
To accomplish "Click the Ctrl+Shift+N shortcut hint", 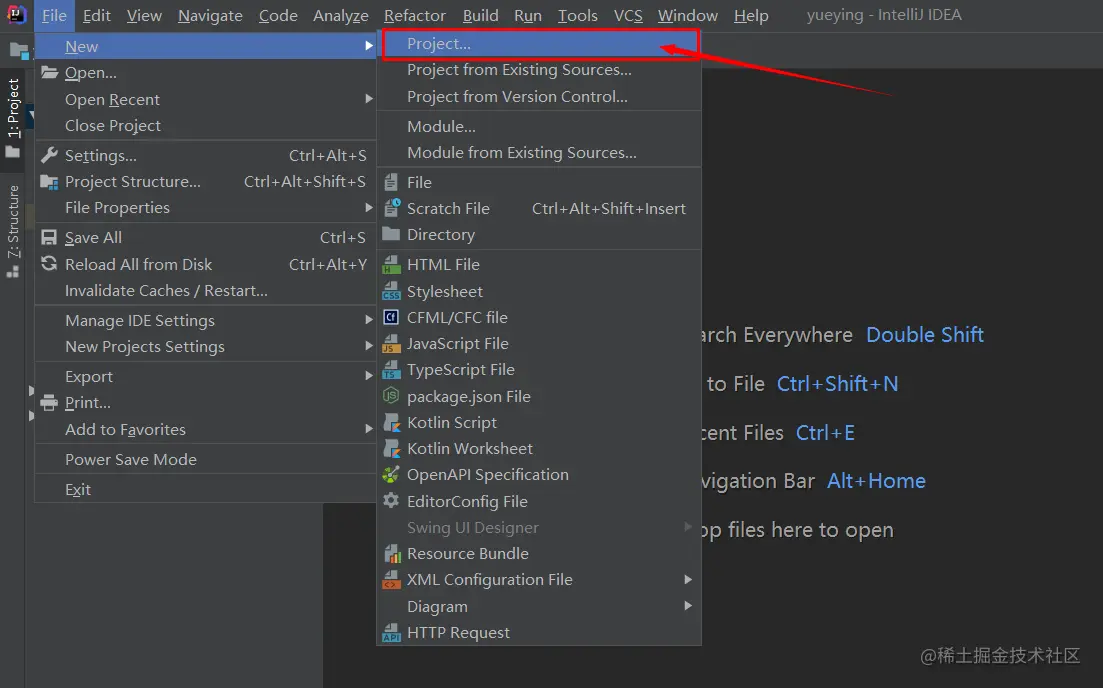I will click(837, 383).
